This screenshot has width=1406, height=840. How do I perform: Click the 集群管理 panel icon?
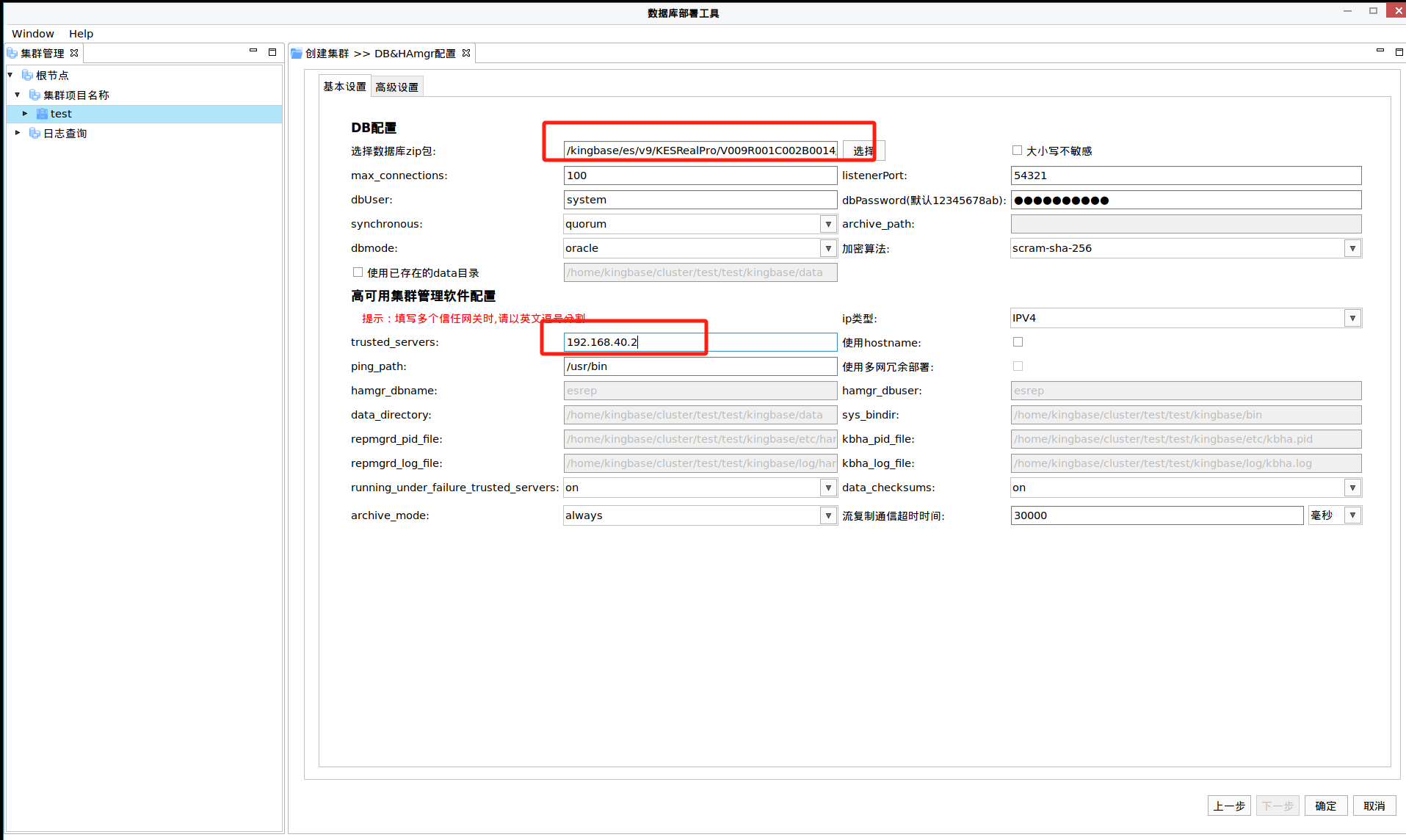pos(12,53)
